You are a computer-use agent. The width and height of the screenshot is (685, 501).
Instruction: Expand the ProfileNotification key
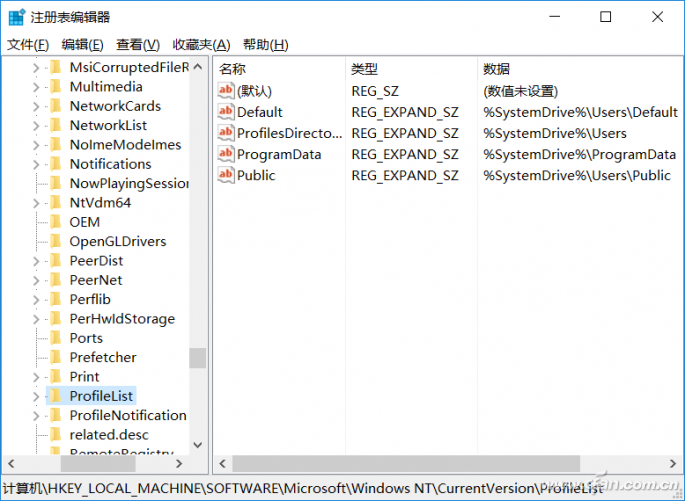pos(36,415)
